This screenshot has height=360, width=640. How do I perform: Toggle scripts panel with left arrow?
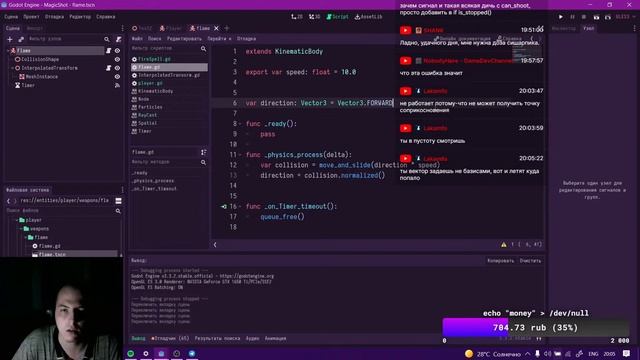tap(215, 244)
